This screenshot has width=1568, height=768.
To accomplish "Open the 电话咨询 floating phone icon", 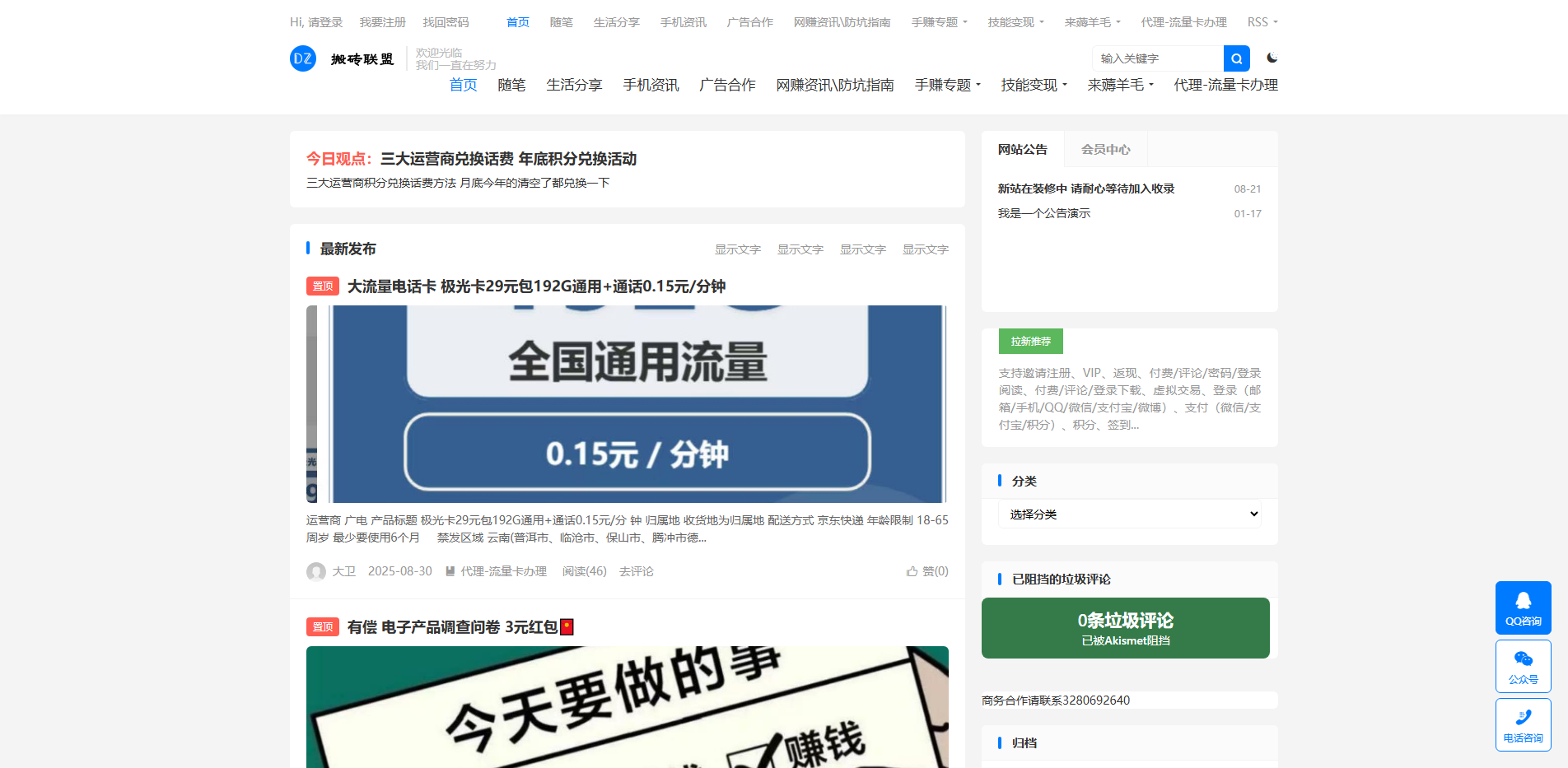I will (x=1523, y=724).
